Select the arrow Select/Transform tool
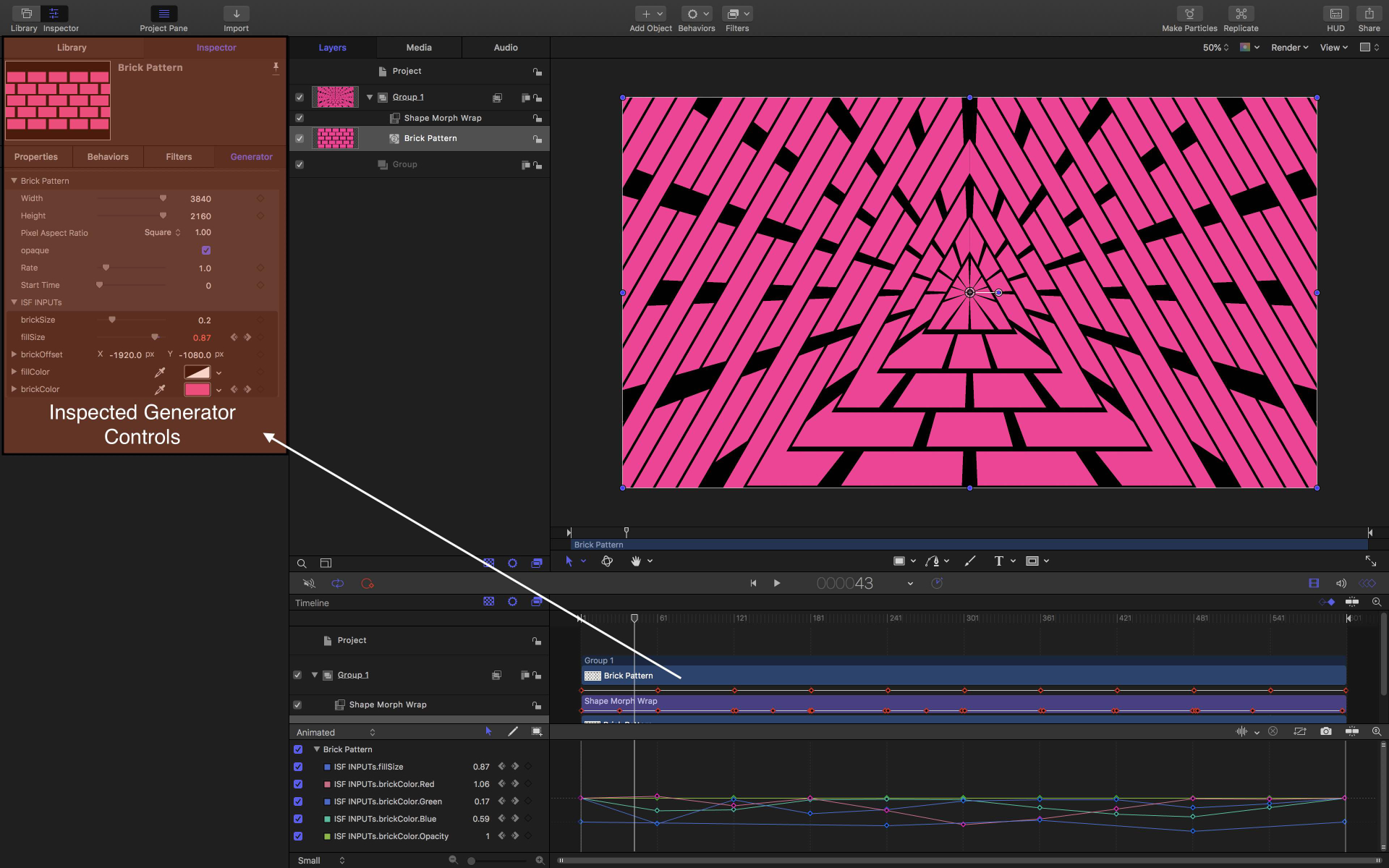This screenshot has height=868, width=1389. coord(569,561)
